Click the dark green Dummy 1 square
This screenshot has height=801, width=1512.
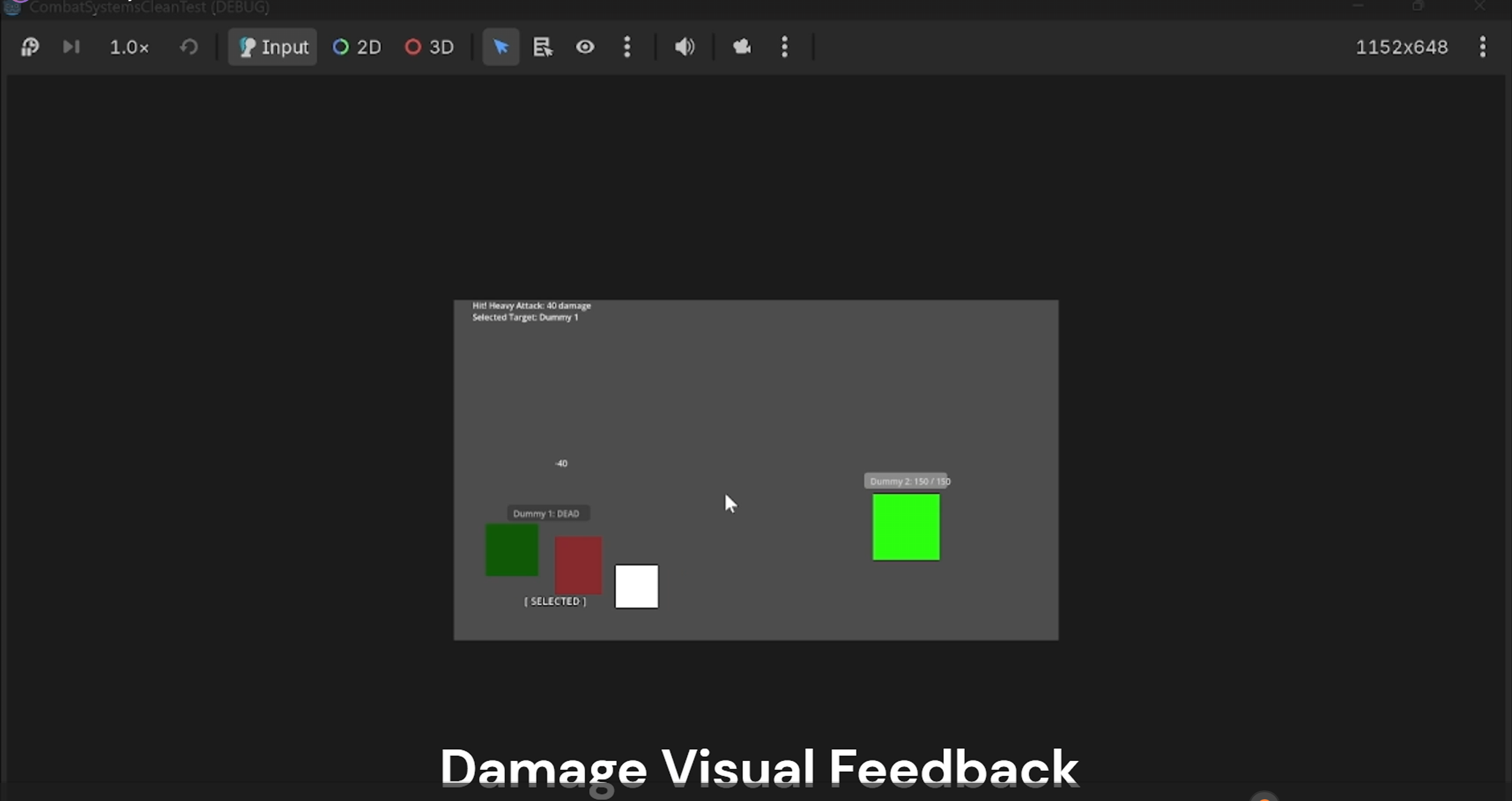click(512, 550)
